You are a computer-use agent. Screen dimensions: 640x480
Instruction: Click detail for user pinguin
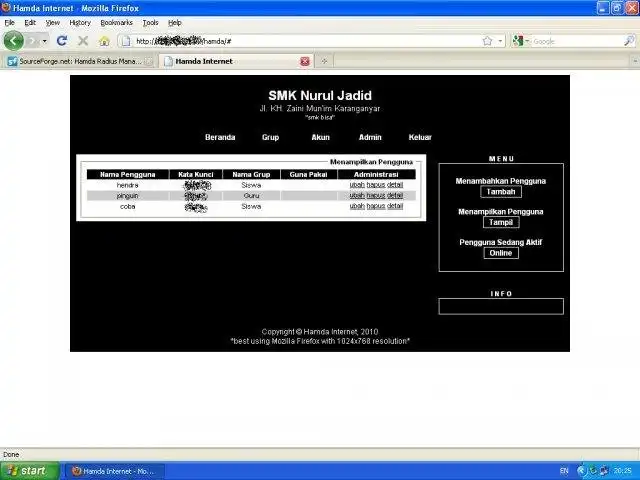tap(395, 196)
